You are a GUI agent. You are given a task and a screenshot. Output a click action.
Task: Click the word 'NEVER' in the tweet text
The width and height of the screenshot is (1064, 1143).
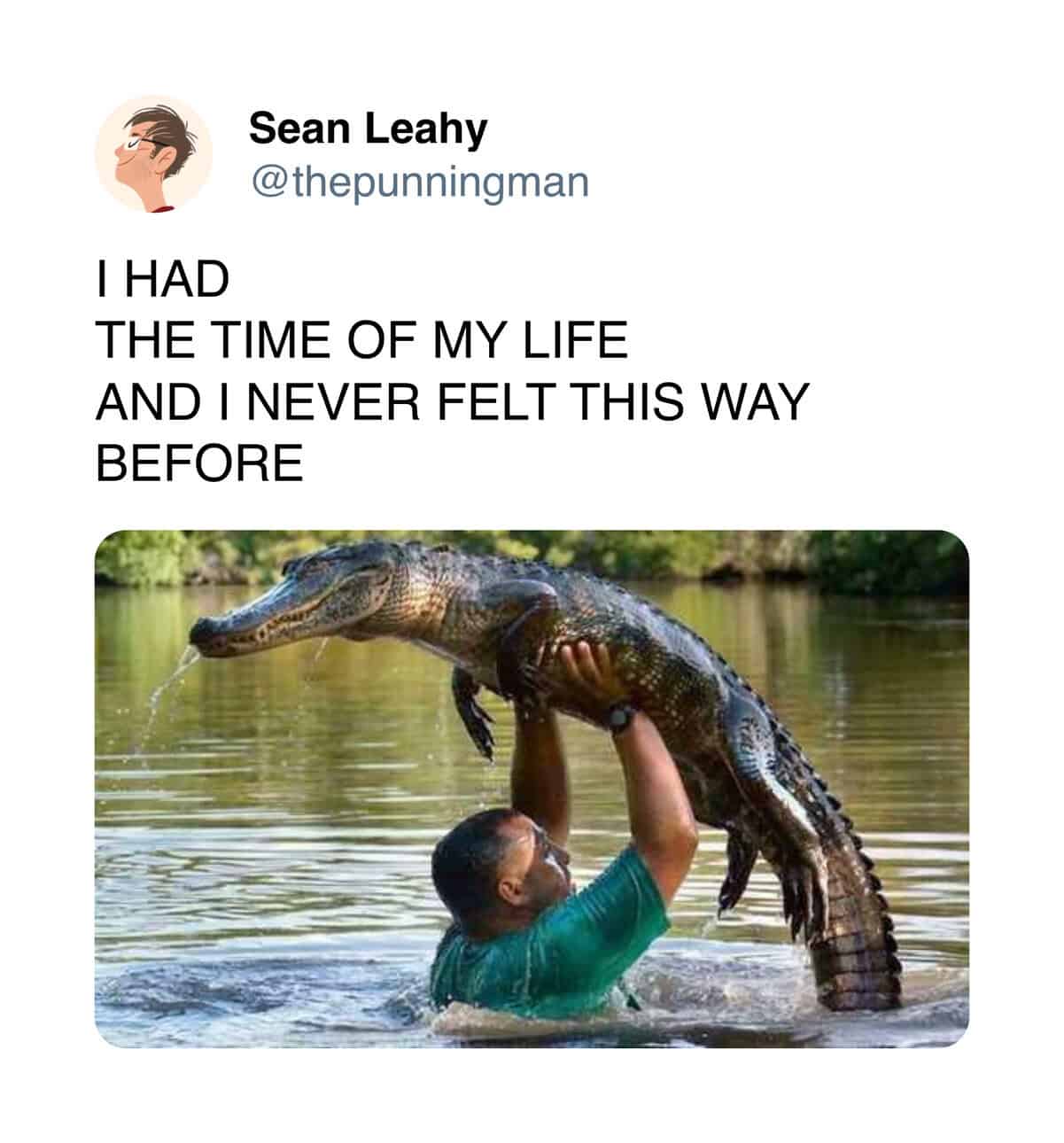(329, 401)
